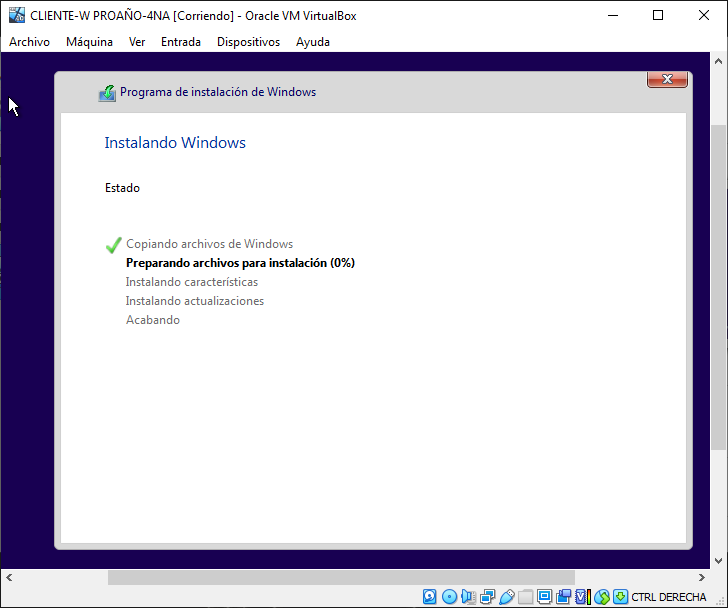Toggle the mouse integration status icon
The image size is (728, 608).
click(x=602, y=597)
